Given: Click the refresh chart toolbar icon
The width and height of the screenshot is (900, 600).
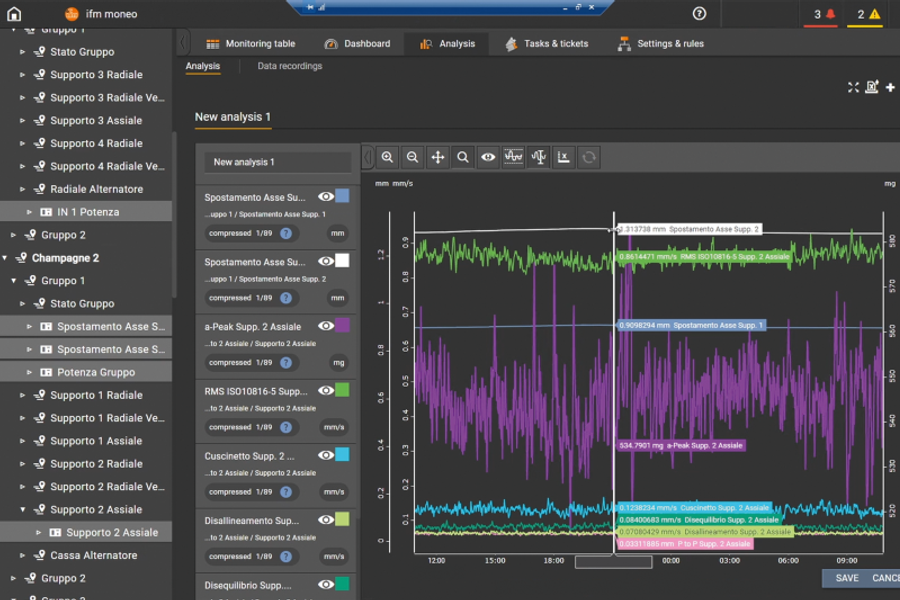Looking at the screenshot, I should [589, 157].
